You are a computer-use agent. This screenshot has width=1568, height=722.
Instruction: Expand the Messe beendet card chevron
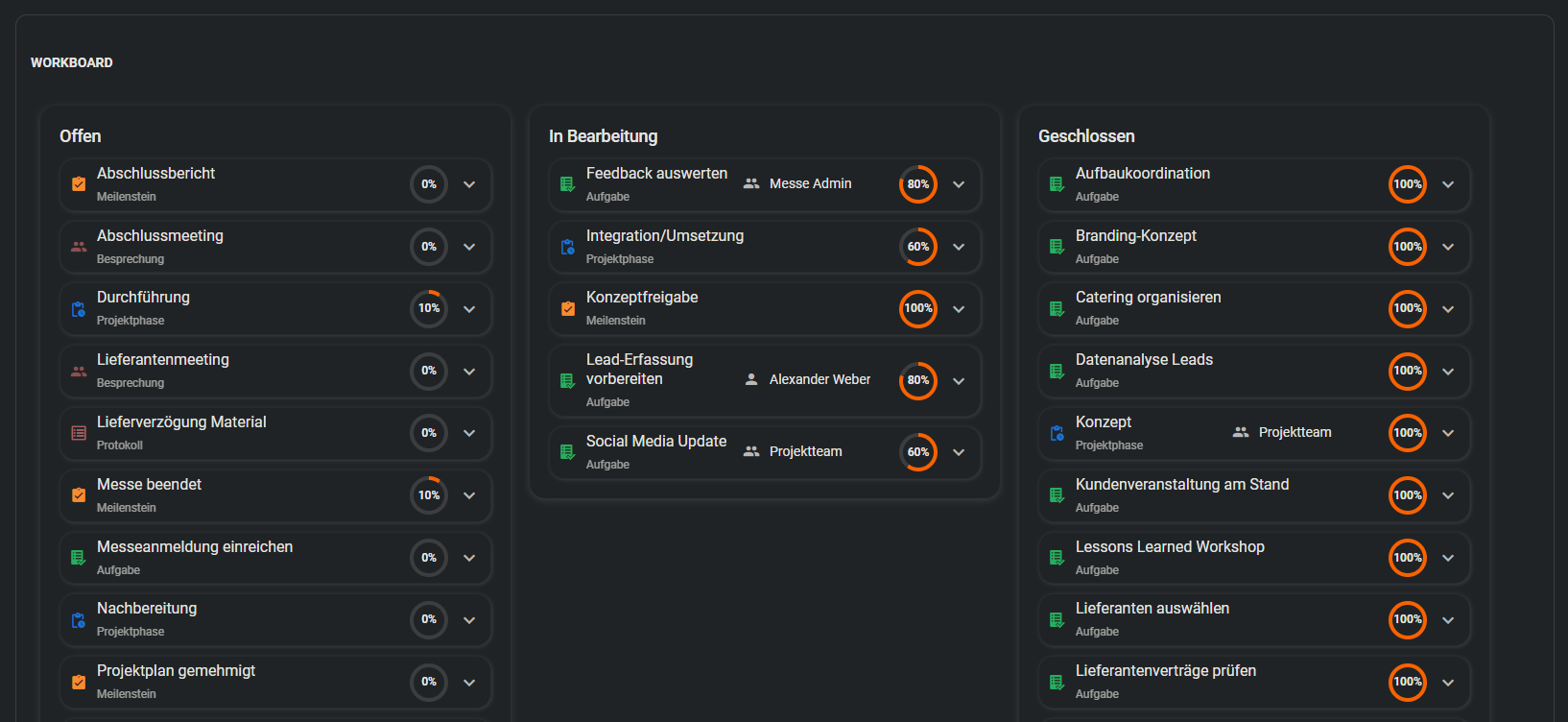tap(469, 495)
